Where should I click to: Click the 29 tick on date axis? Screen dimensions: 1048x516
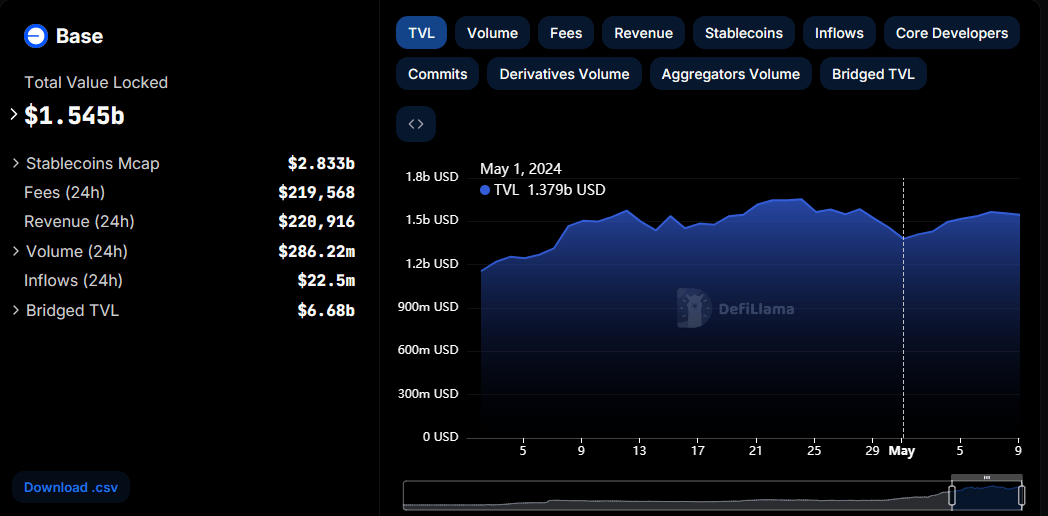pyautogui.click(x=872, y=451)
